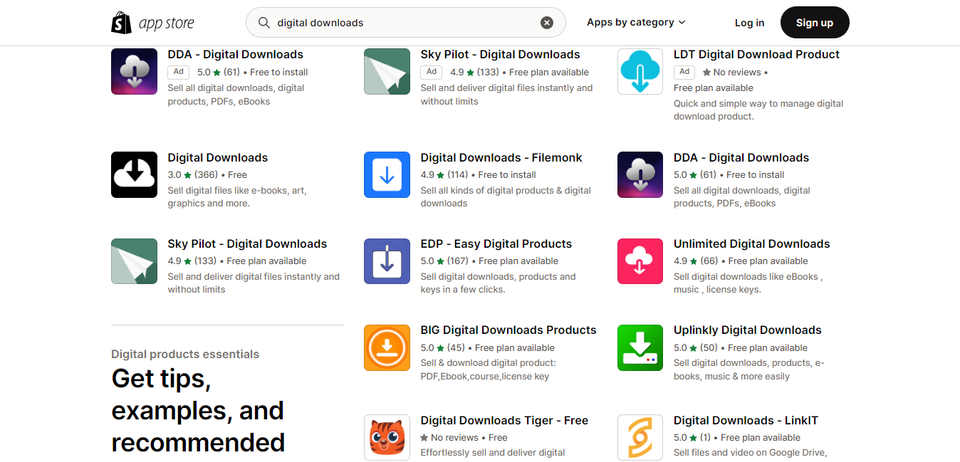The image size is (960, 462).
Task: Click 'Sell all kinds of digital products' description
Action: coord(506,197)
